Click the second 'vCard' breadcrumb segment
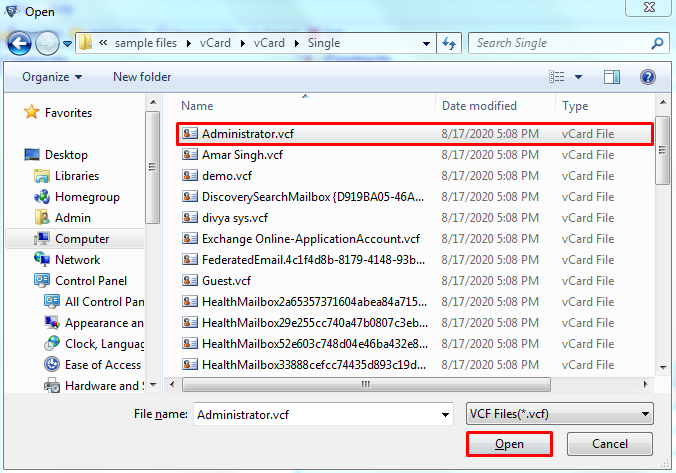Image resolution: width=676 pixels, height=473 pixels. (x=269, y=43)
